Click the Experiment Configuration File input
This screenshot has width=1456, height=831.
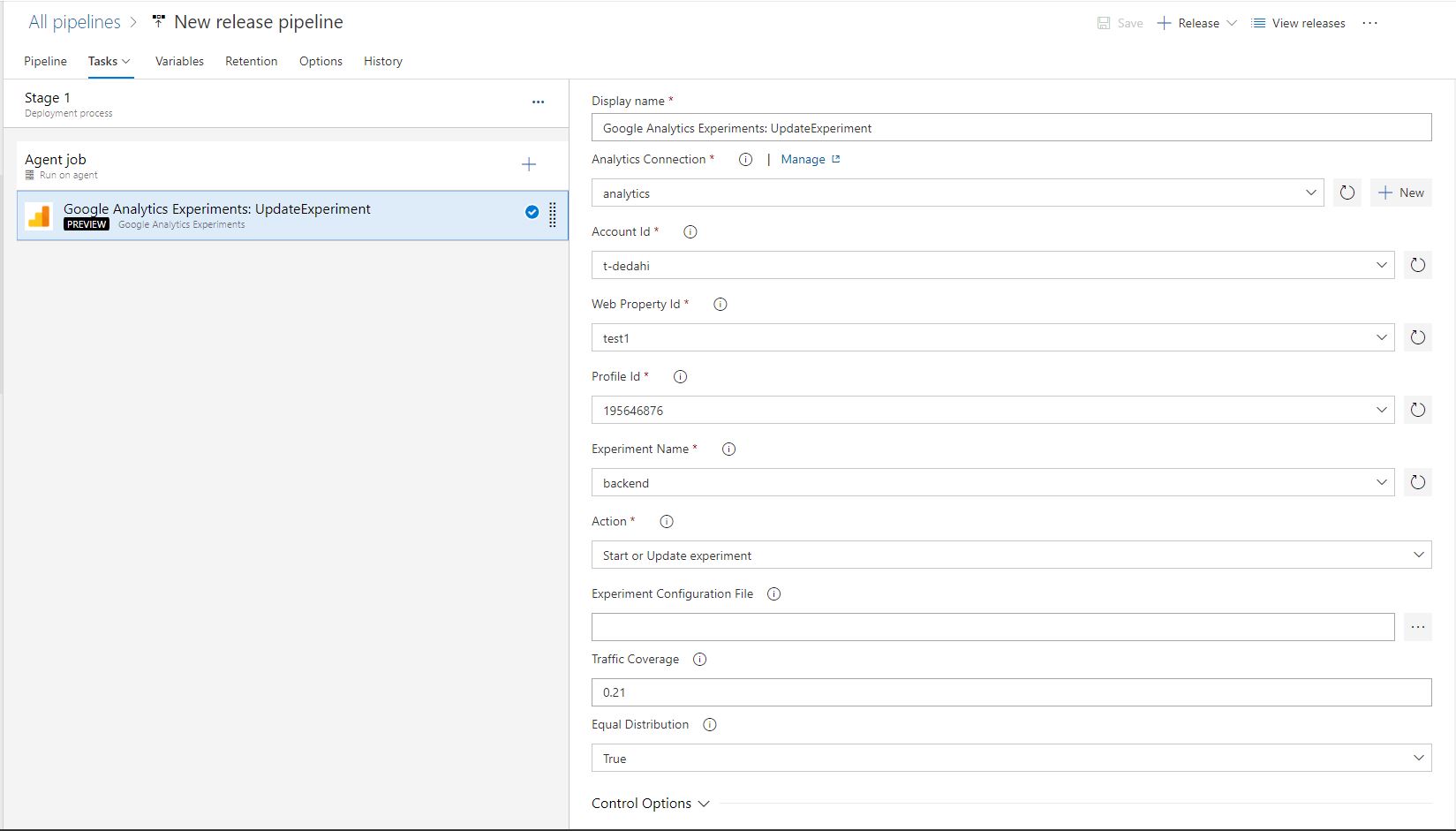point(993,627)
